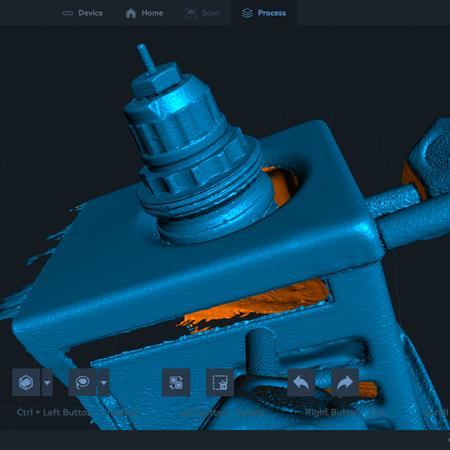Screen dimensions: 450x450
Task: Click the invert selection icon
Action: 176,382
